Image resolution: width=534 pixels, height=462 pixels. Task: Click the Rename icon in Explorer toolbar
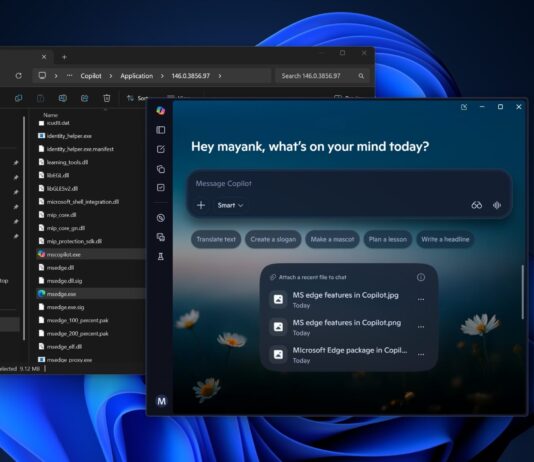(x=63, y=98)
